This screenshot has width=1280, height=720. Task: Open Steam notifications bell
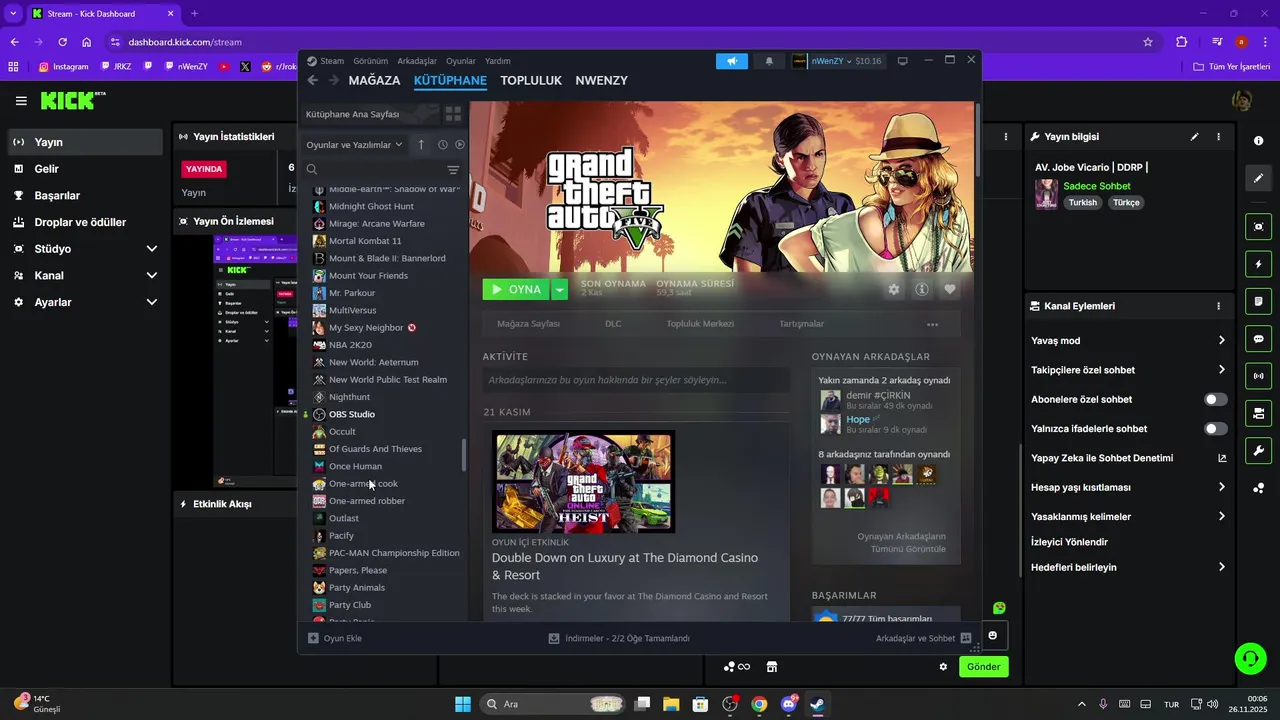click(x=769, y=61)
